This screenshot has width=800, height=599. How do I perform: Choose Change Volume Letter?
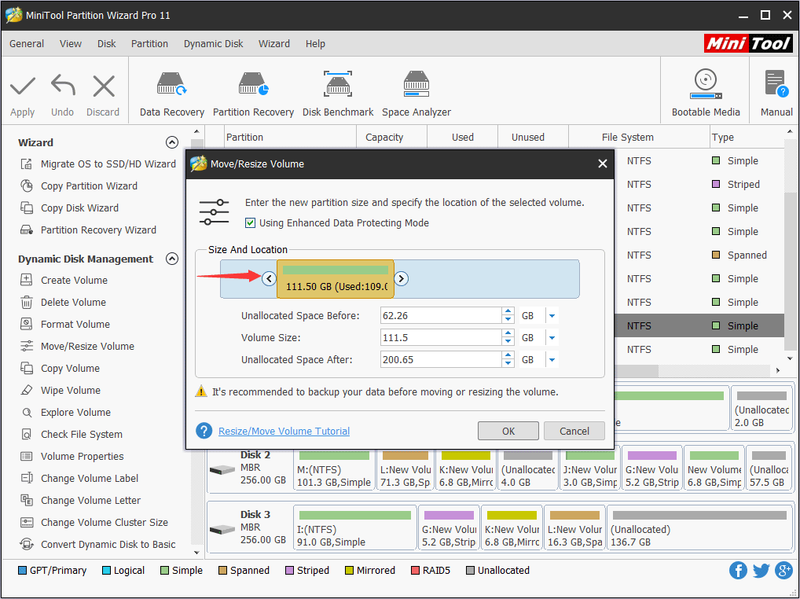point(80,500)
